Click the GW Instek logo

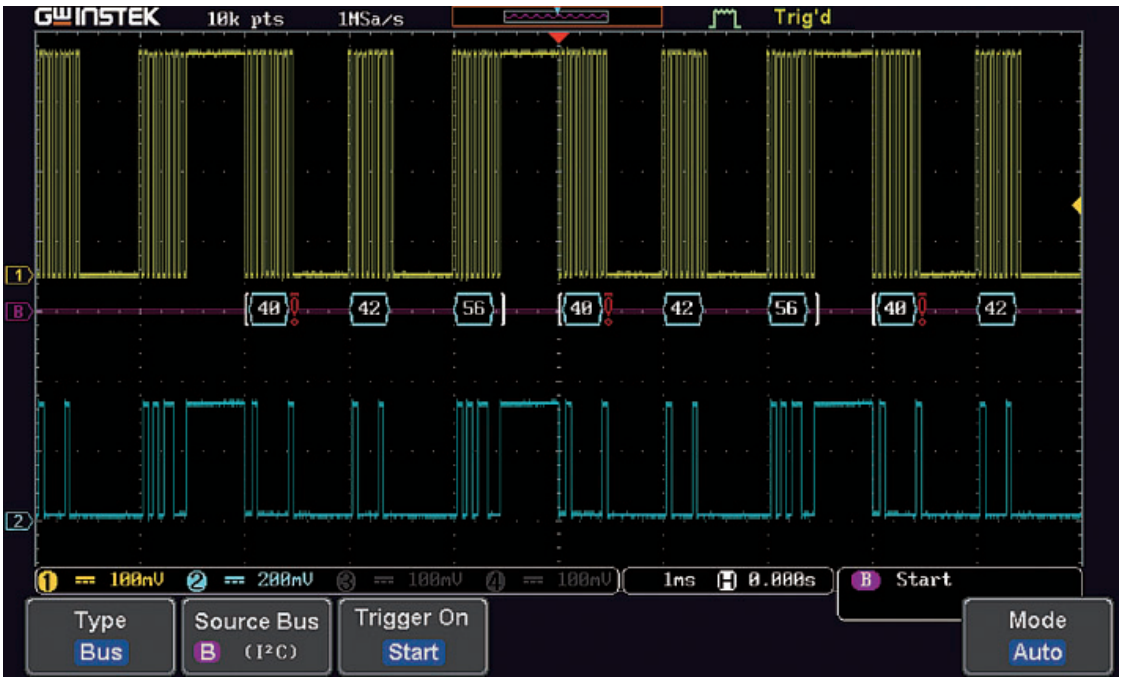97,17
